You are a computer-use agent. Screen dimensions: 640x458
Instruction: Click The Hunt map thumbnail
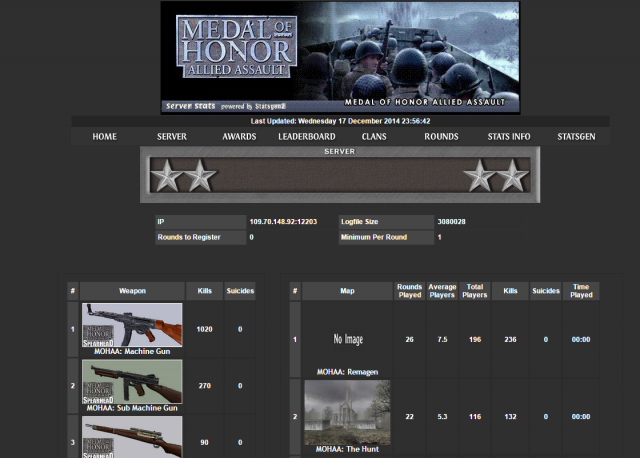point(347,413)
